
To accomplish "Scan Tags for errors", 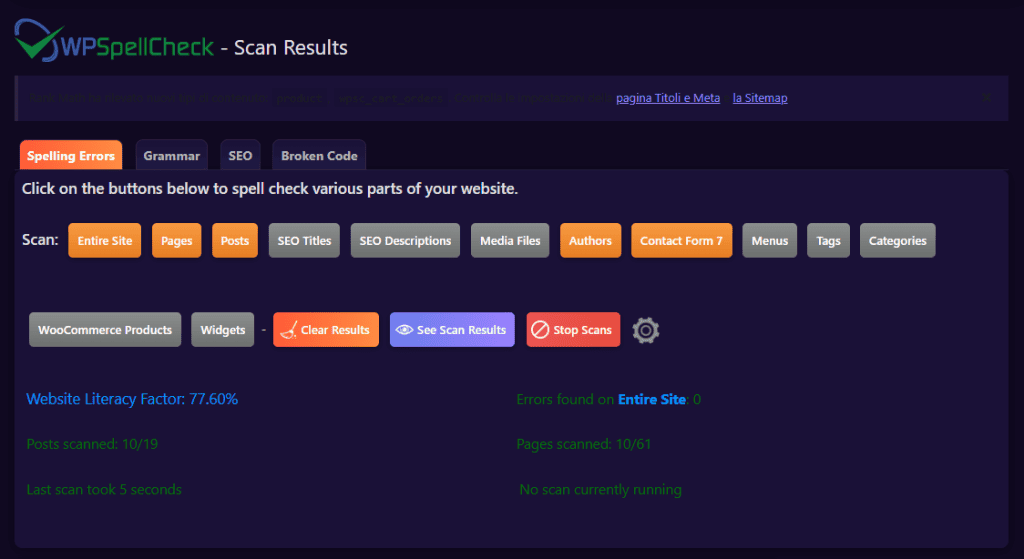I will (x=828, y=240).
